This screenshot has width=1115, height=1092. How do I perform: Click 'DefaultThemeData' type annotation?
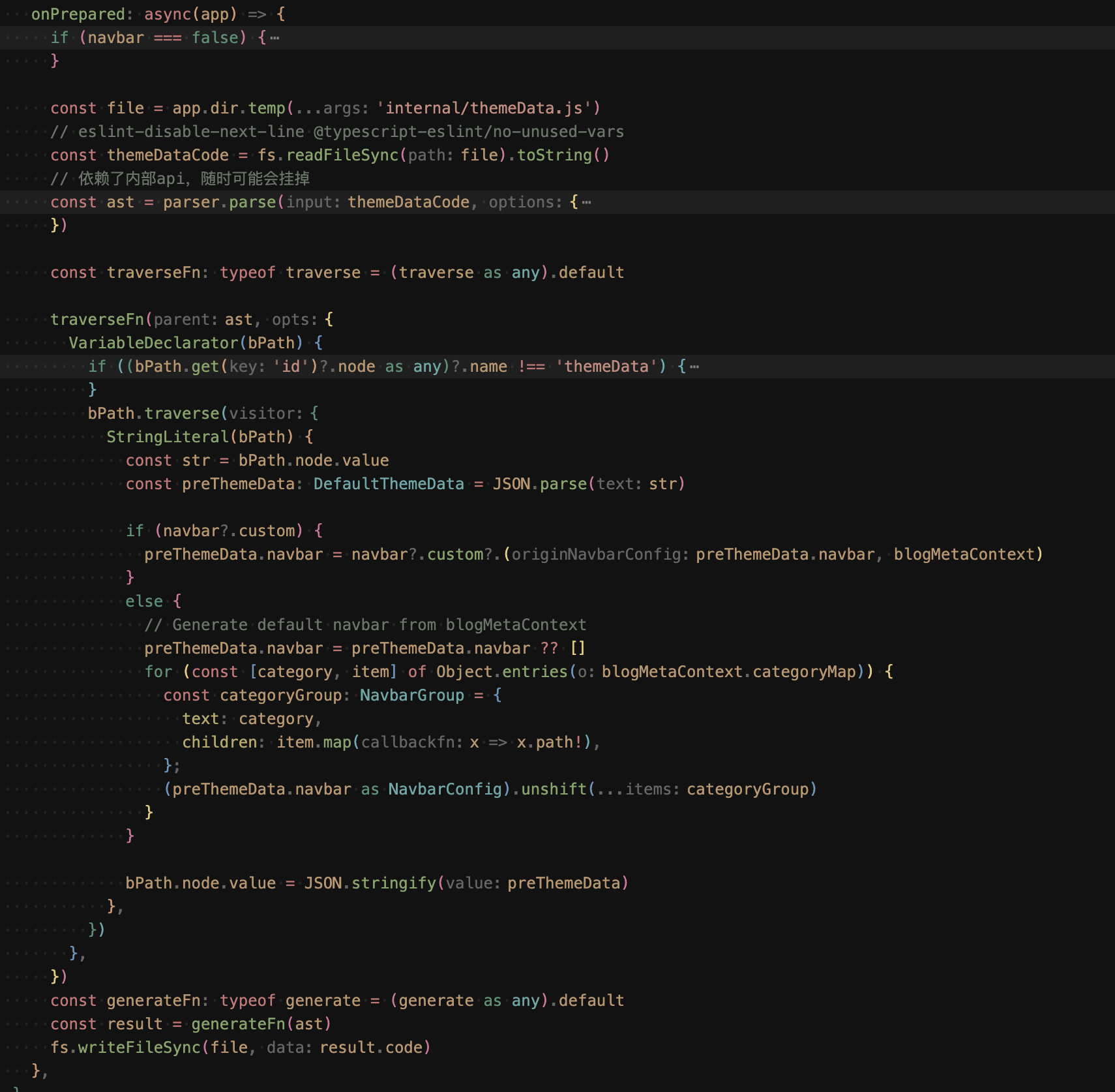389,484
